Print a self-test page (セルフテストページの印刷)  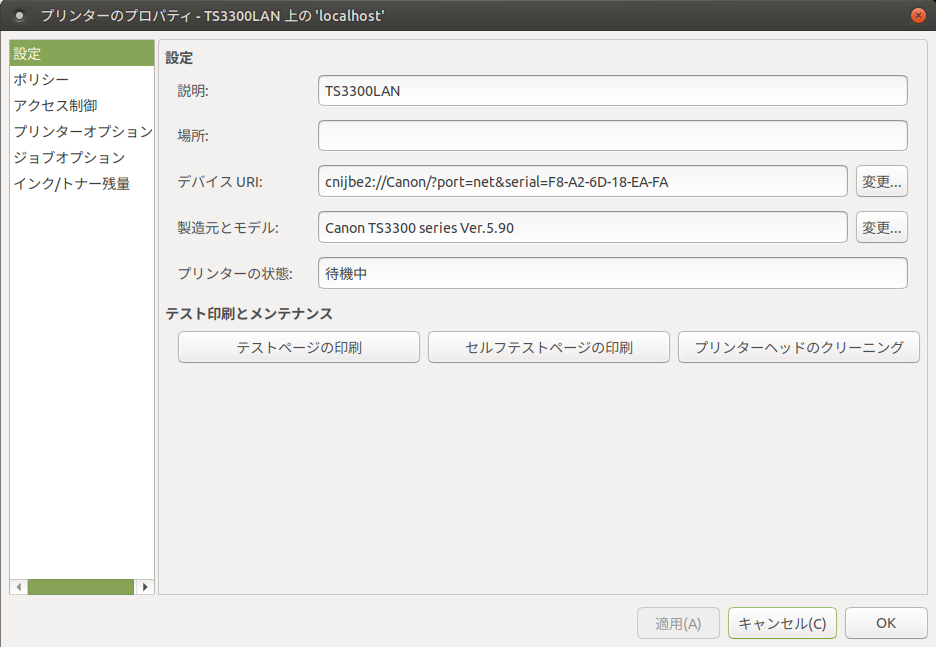coord(548,347)
